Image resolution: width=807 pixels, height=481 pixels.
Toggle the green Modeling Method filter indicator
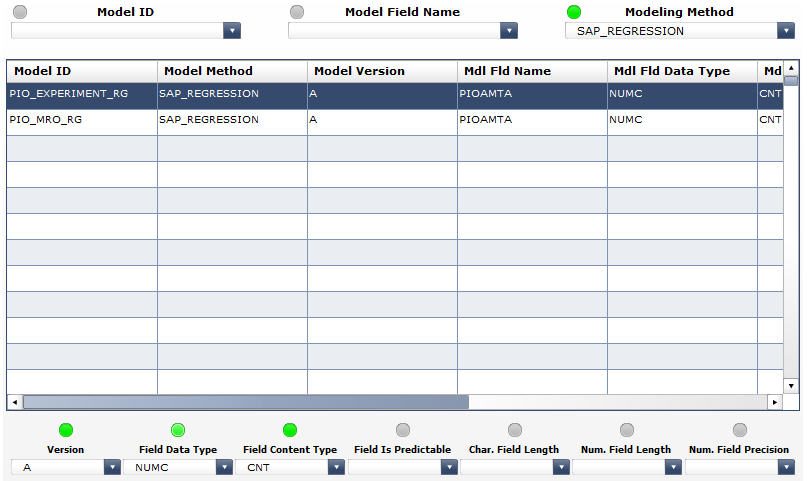pos(574,12)
